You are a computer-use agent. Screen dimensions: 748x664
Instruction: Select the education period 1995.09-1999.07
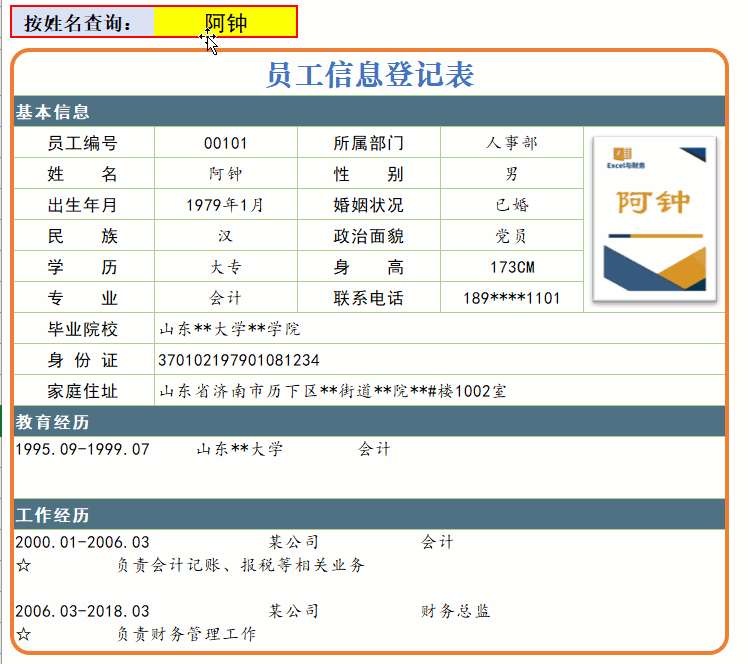pos(83,449)
